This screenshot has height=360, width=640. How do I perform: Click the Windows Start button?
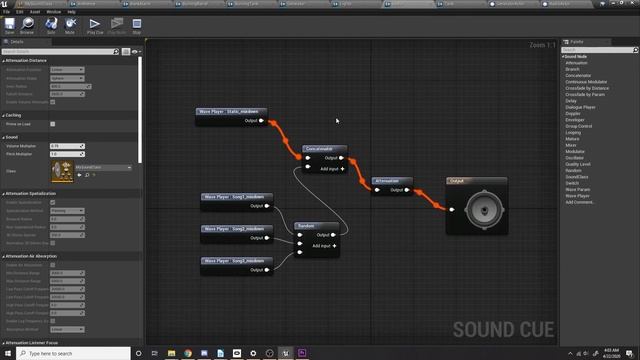click(x=8, y=353)
